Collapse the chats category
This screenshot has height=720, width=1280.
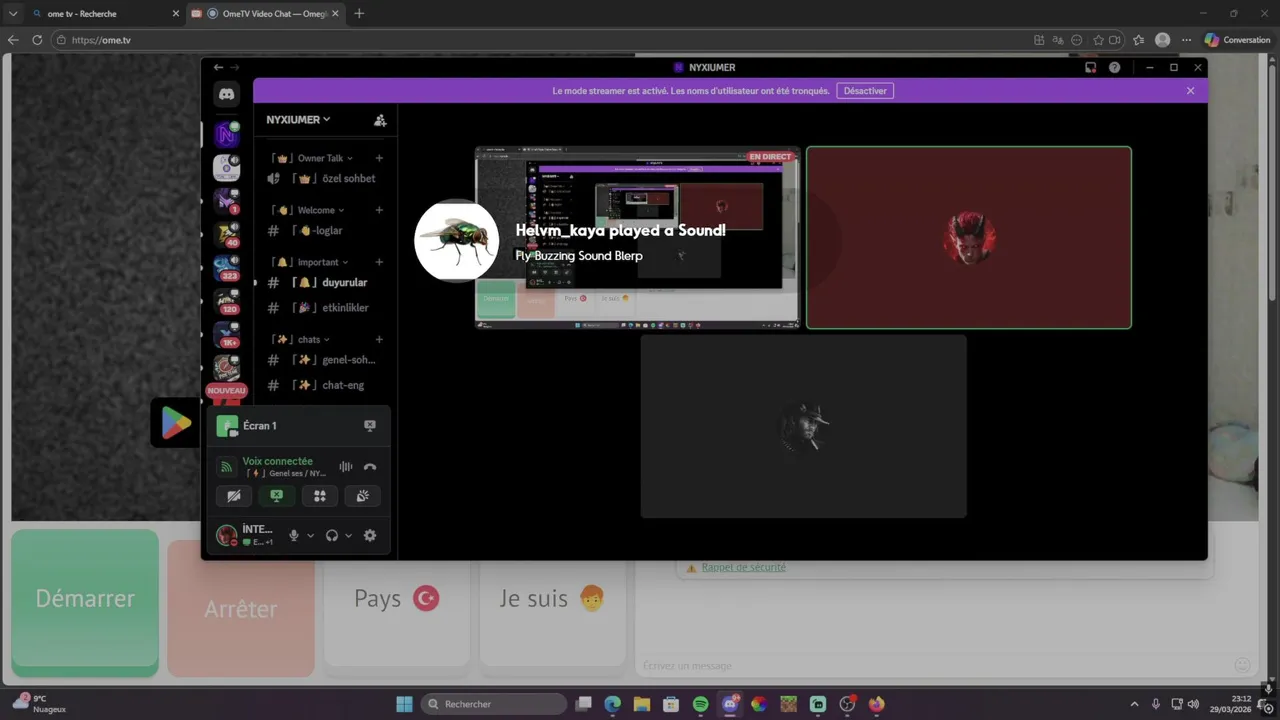pyautogui.click(x=300, y=339)
